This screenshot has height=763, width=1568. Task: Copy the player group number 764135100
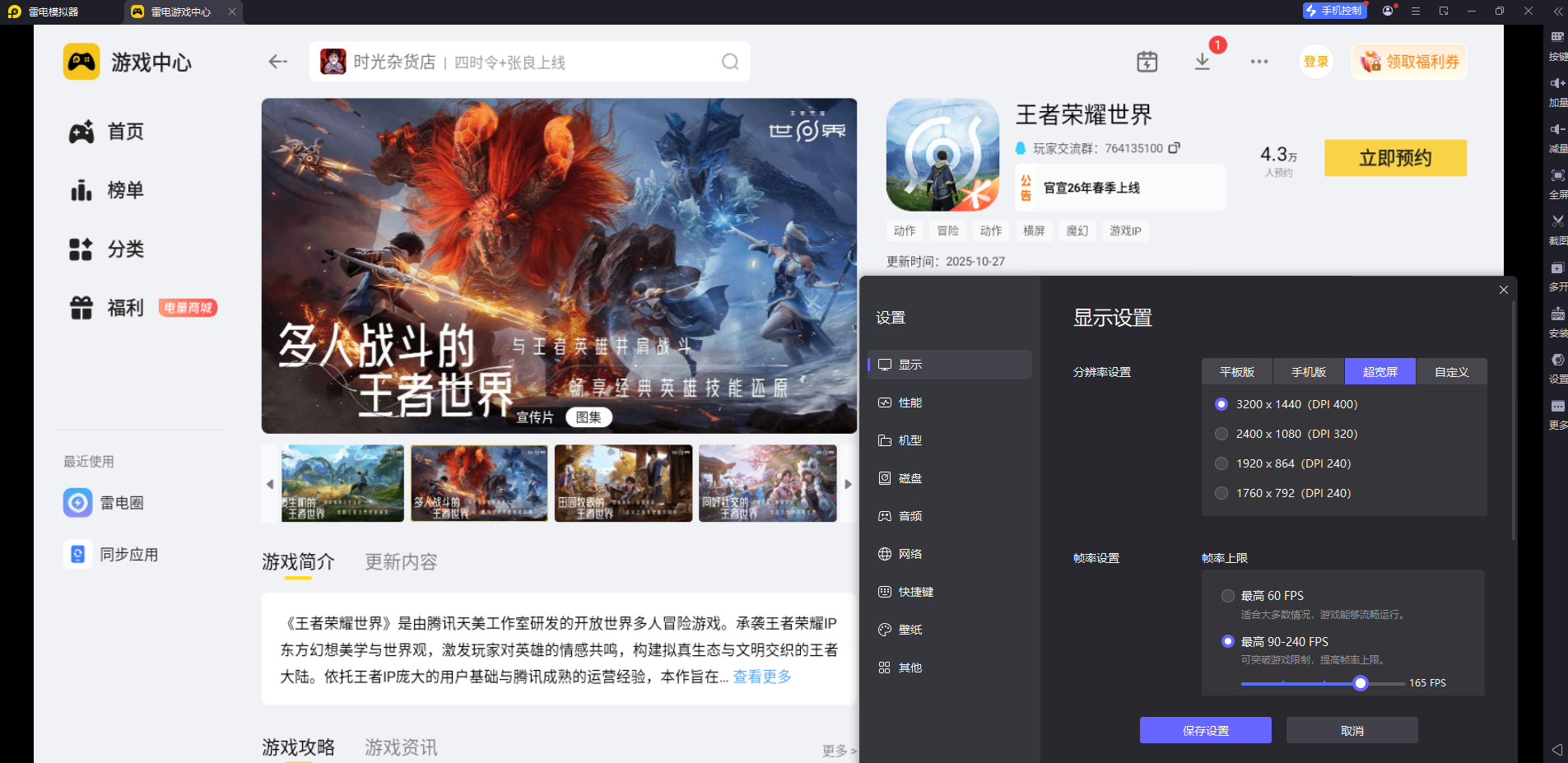pyautogui.click(x=1175, y=148)
